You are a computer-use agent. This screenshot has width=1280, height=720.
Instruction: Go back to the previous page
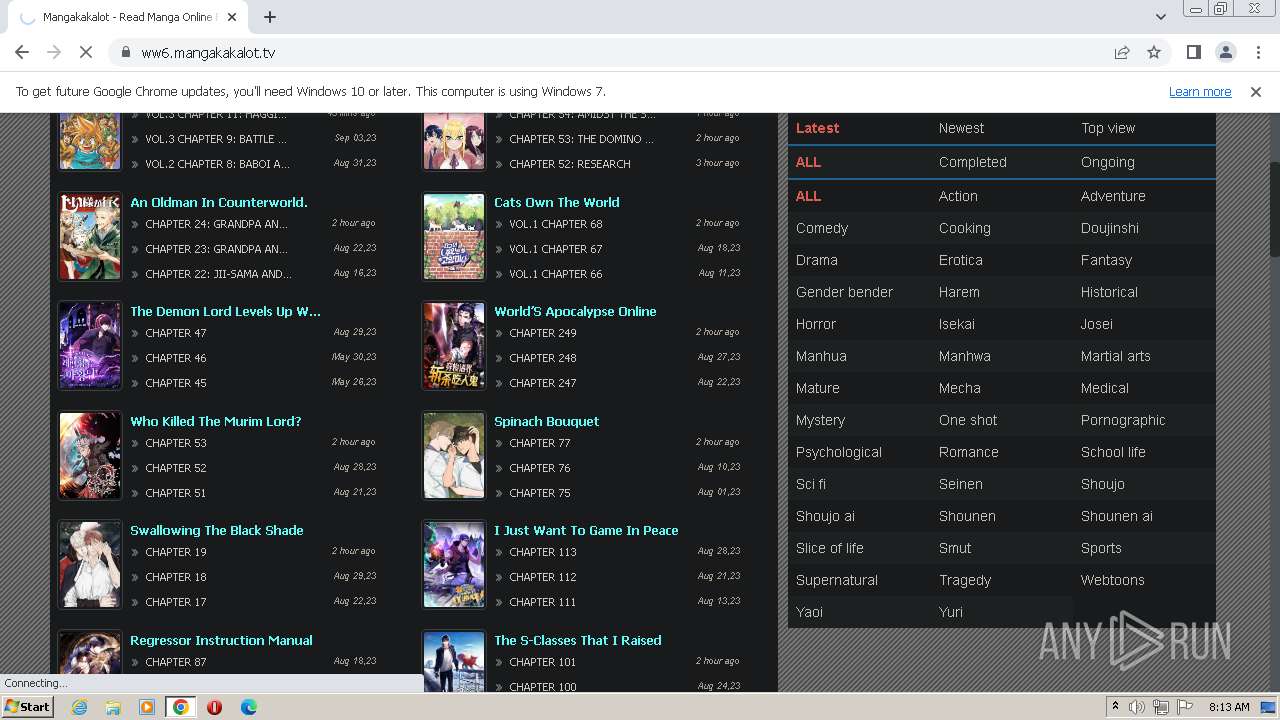(x=22, y=52)
